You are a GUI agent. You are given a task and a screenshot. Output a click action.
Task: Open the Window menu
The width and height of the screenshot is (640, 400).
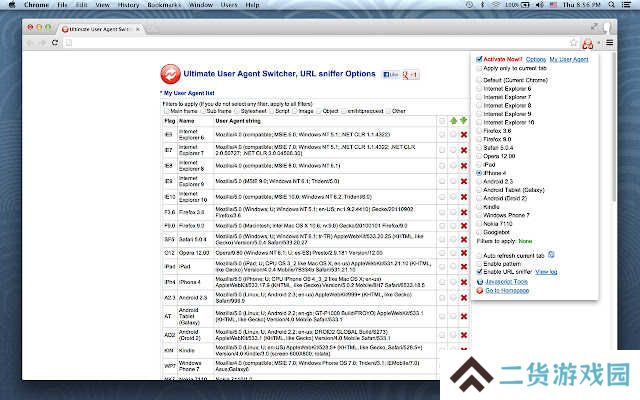coord(201,5)
